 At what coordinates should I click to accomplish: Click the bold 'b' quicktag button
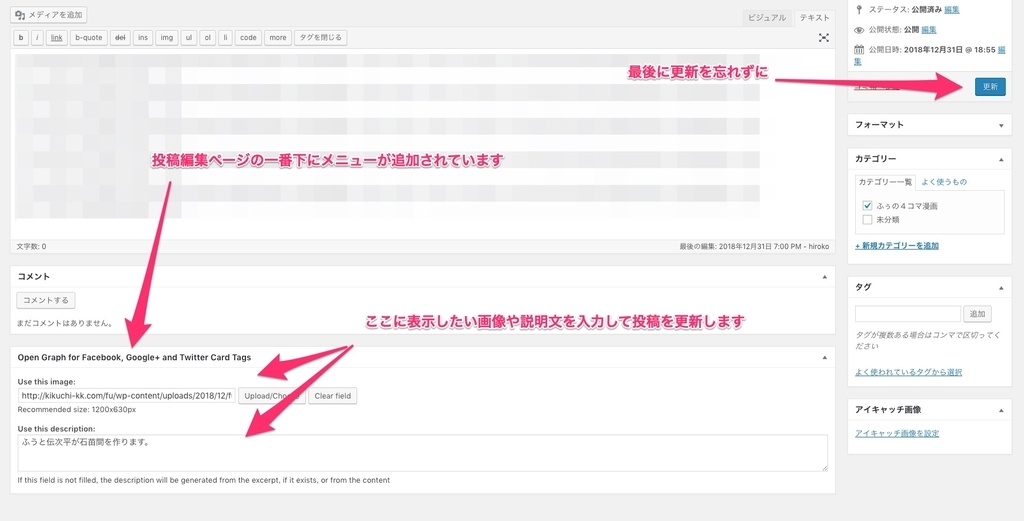click(x=22, y=38)
